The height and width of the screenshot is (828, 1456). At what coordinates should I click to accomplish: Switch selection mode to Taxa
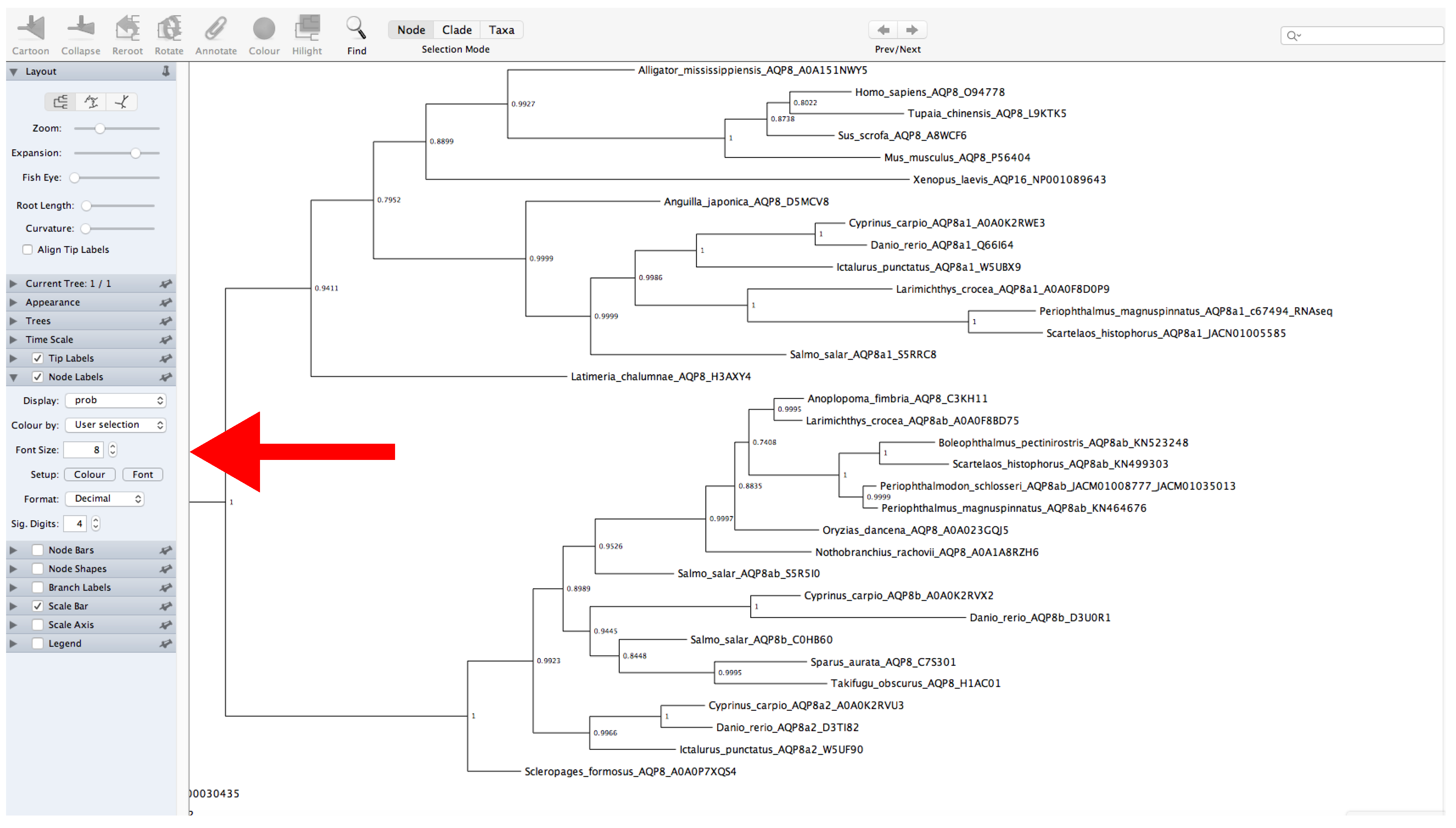[501, 30]
